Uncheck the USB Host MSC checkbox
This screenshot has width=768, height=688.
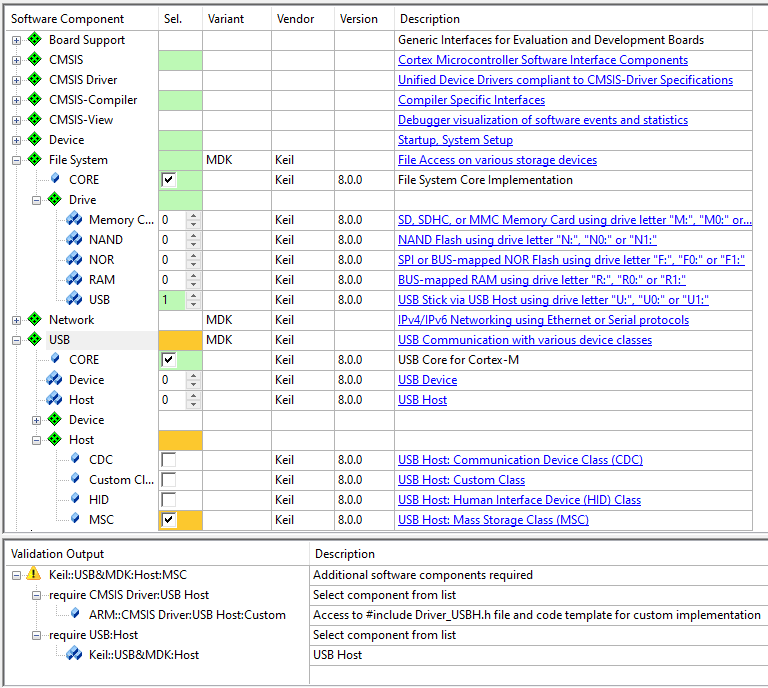point(168,520)
